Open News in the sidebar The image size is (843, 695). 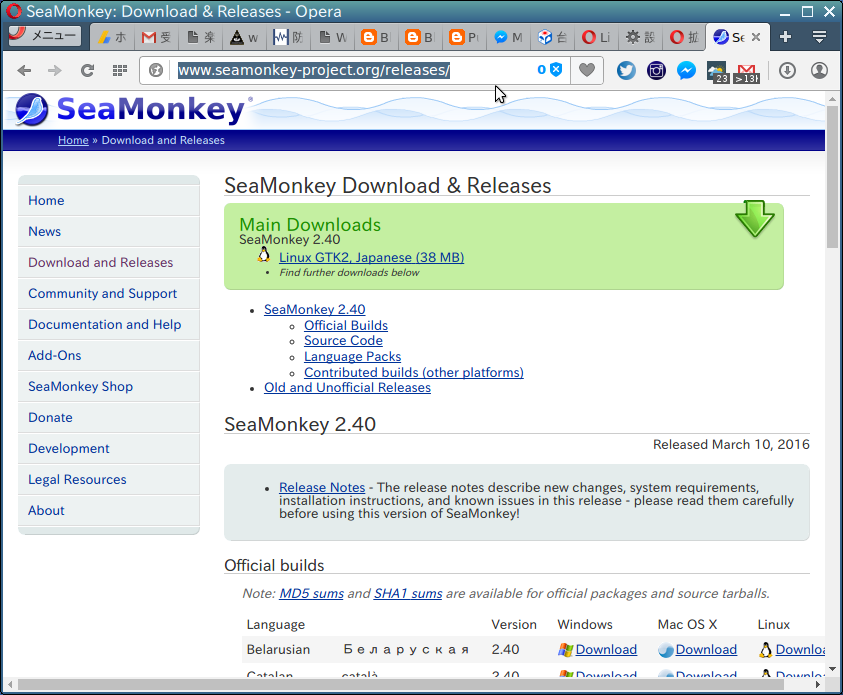point(109,232)
